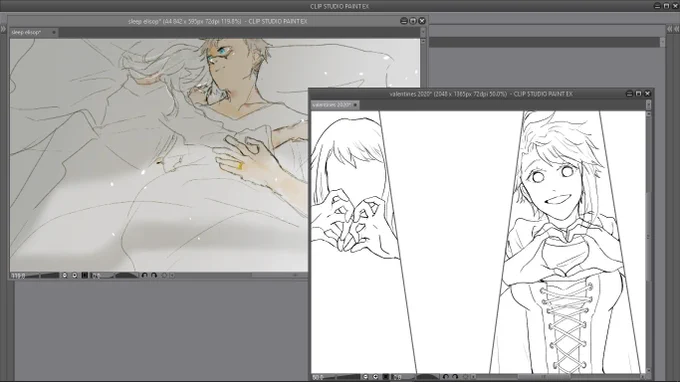Click the sleep elisop rotation angle field
Image resolution: width=680 pixels, height=382 pixels.
point(96,275)
